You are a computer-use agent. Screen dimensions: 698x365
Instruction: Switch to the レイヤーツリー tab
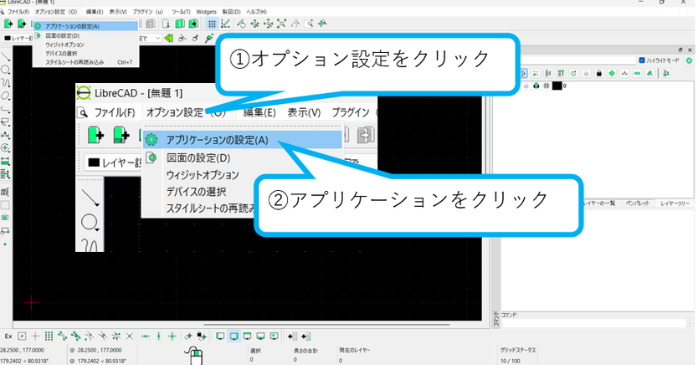(675, 203)
